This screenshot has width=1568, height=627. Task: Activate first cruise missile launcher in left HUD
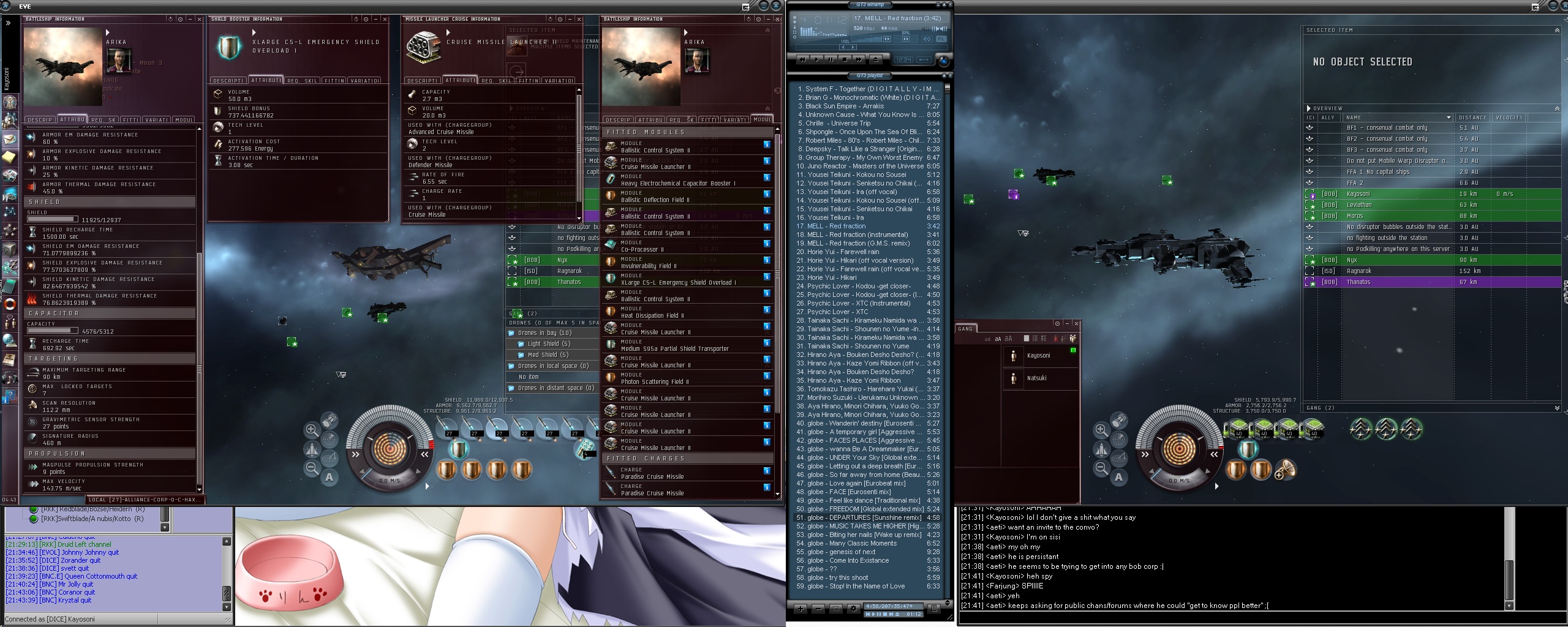tap(448, 428)
